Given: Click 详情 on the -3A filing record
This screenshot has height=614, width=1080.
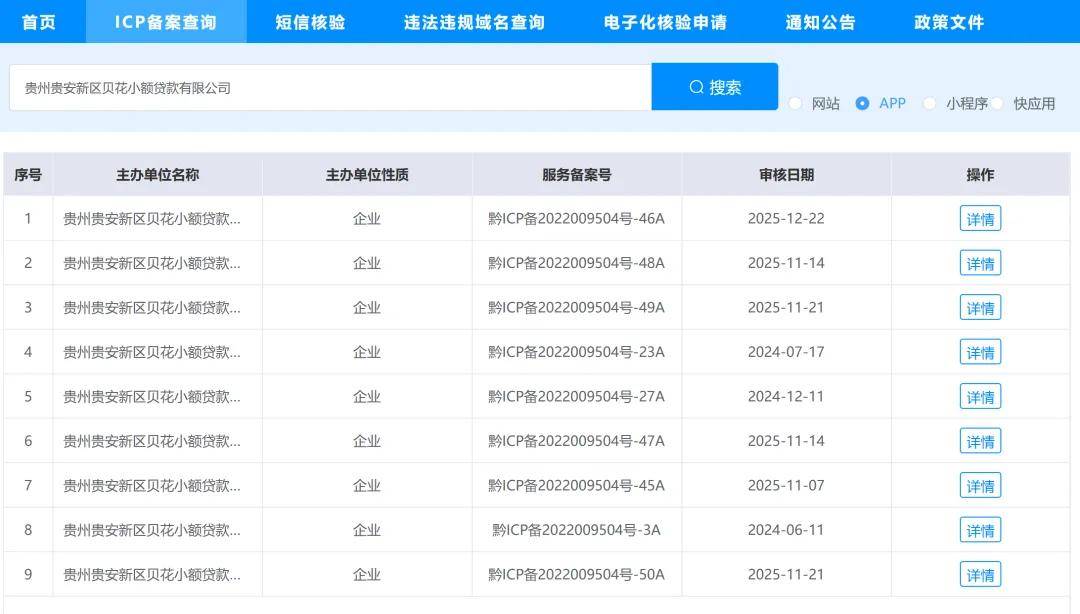Looking at the screenshot, I should 980,529.
